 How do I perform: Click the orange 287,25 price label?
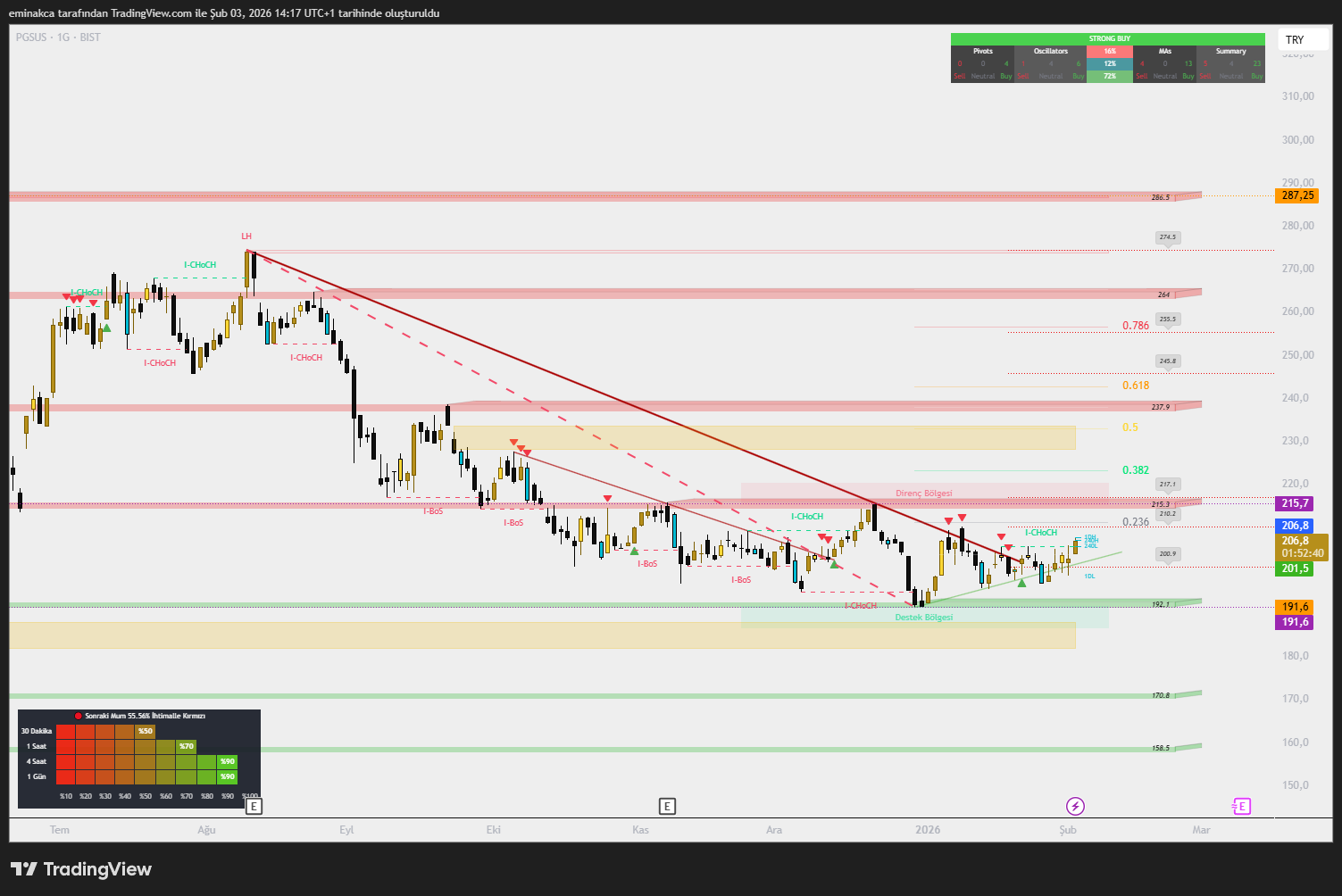pyautogui.click(x=1297, y=195)
